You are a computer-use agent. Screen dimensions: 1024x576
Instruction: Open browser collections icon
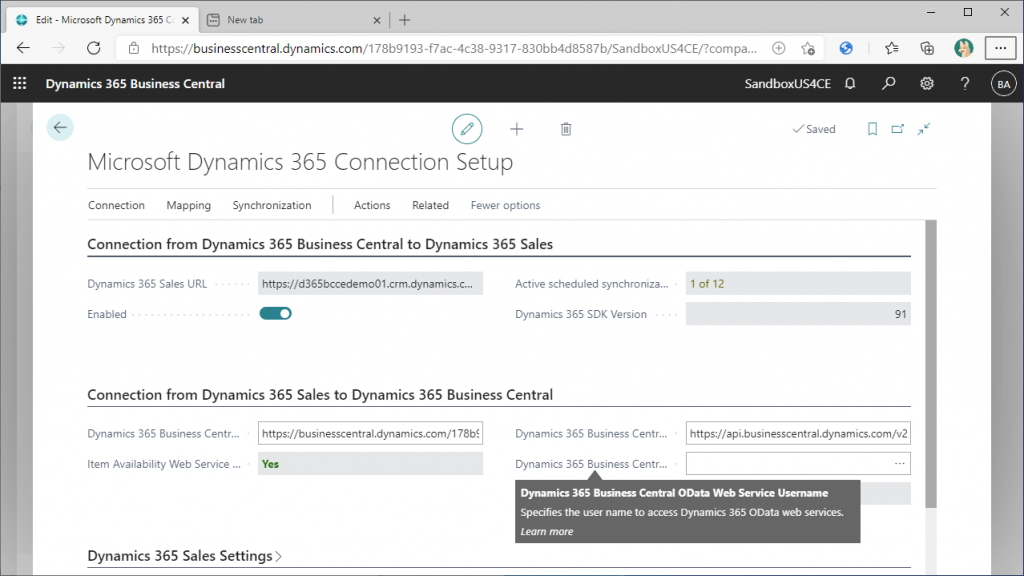927,48
